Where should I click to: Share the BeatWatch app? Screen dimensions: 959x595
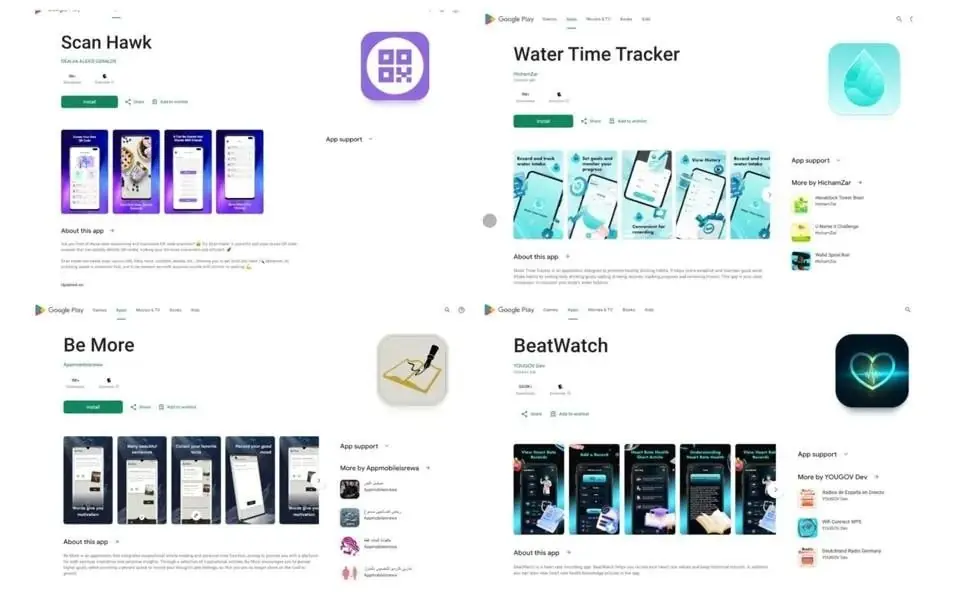[x=531, y=414]
